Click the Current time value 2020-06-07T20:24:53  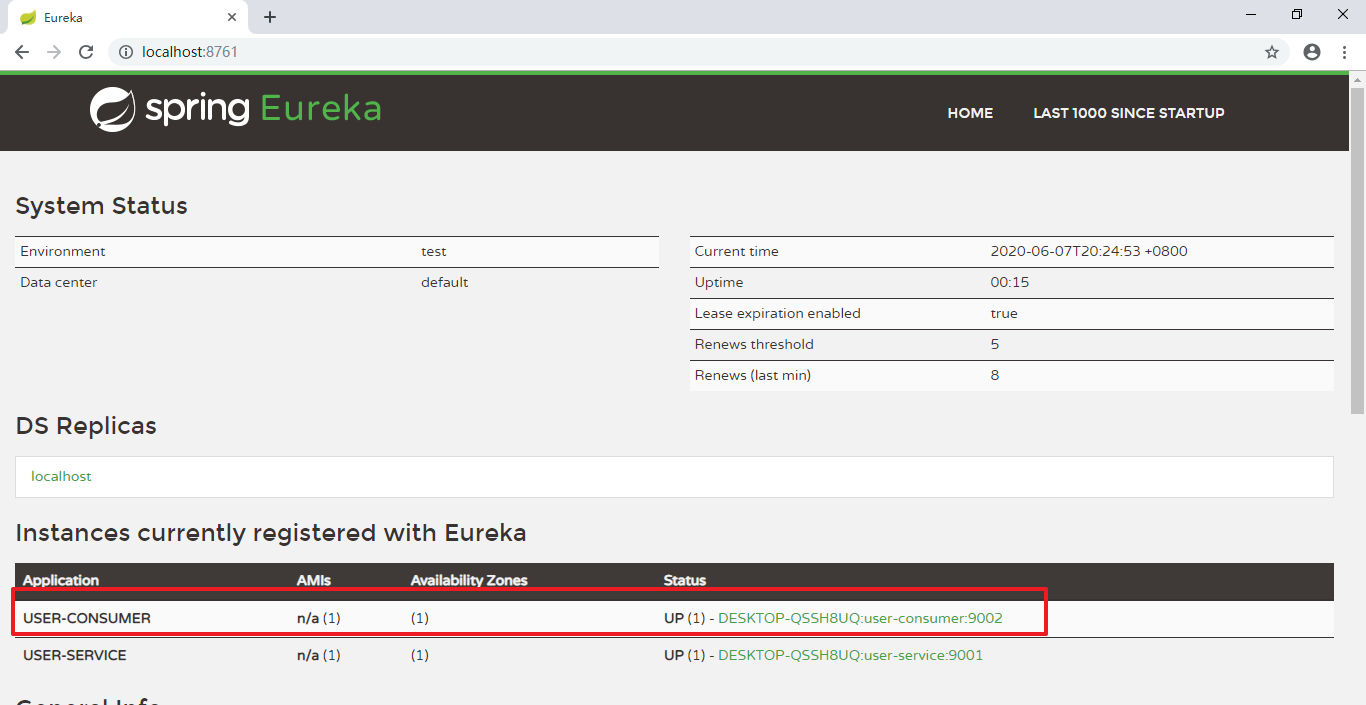(x=1089, y=251)
